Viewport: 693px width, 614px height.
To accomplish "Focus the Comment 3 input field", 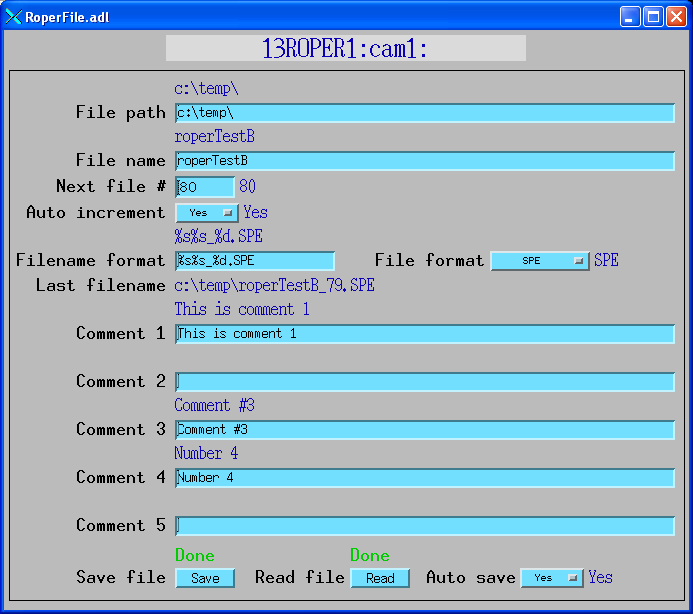I will pos(424,430).
